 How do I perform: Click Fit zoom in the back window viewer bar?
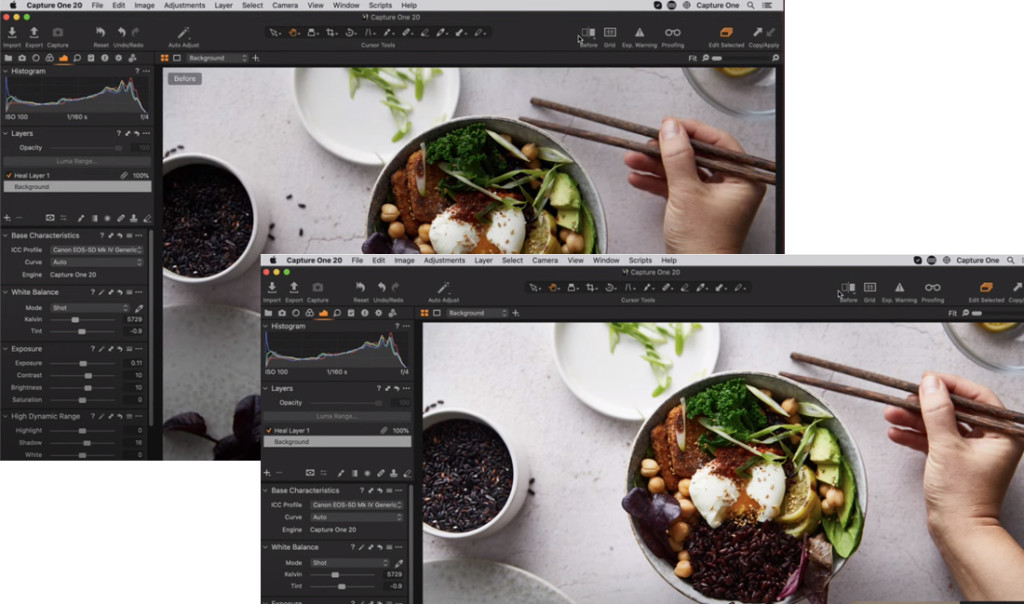[x=692, y=58]
